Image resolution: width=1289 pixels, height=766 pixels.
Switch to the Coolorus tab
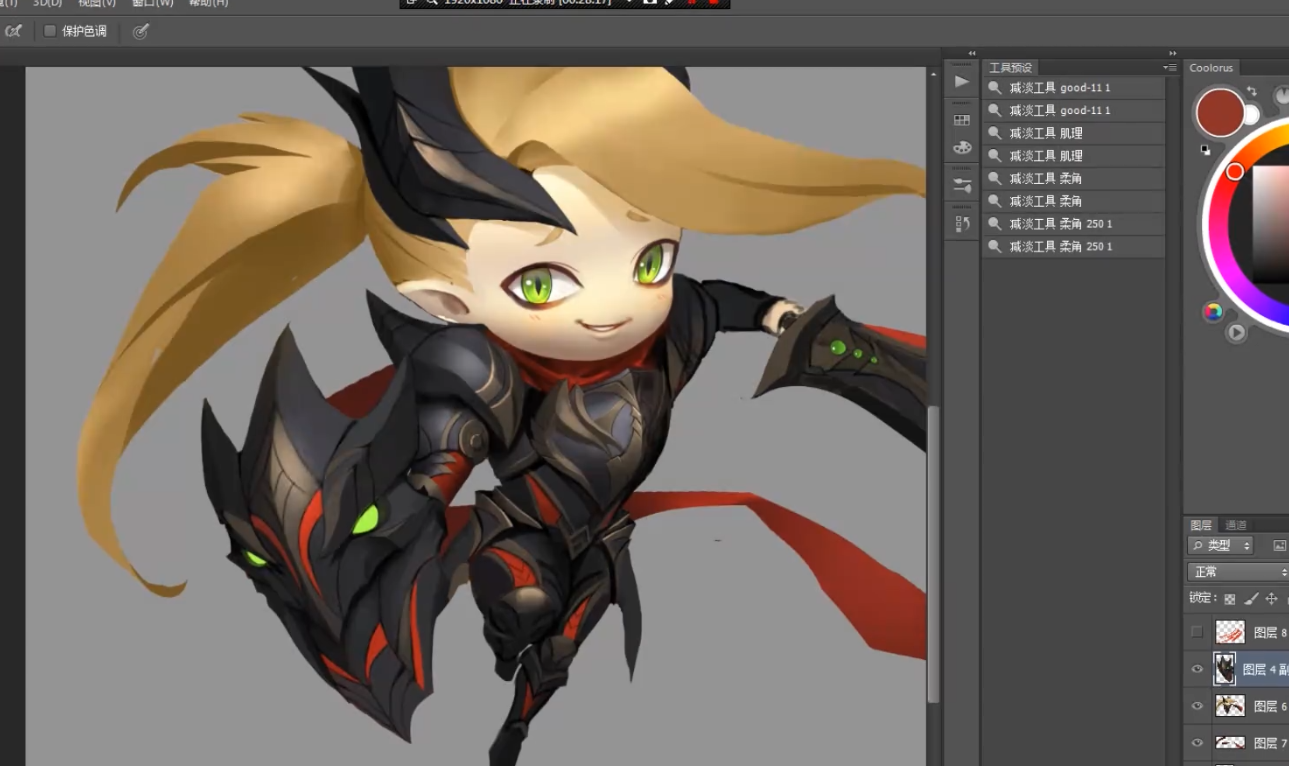1211,68
